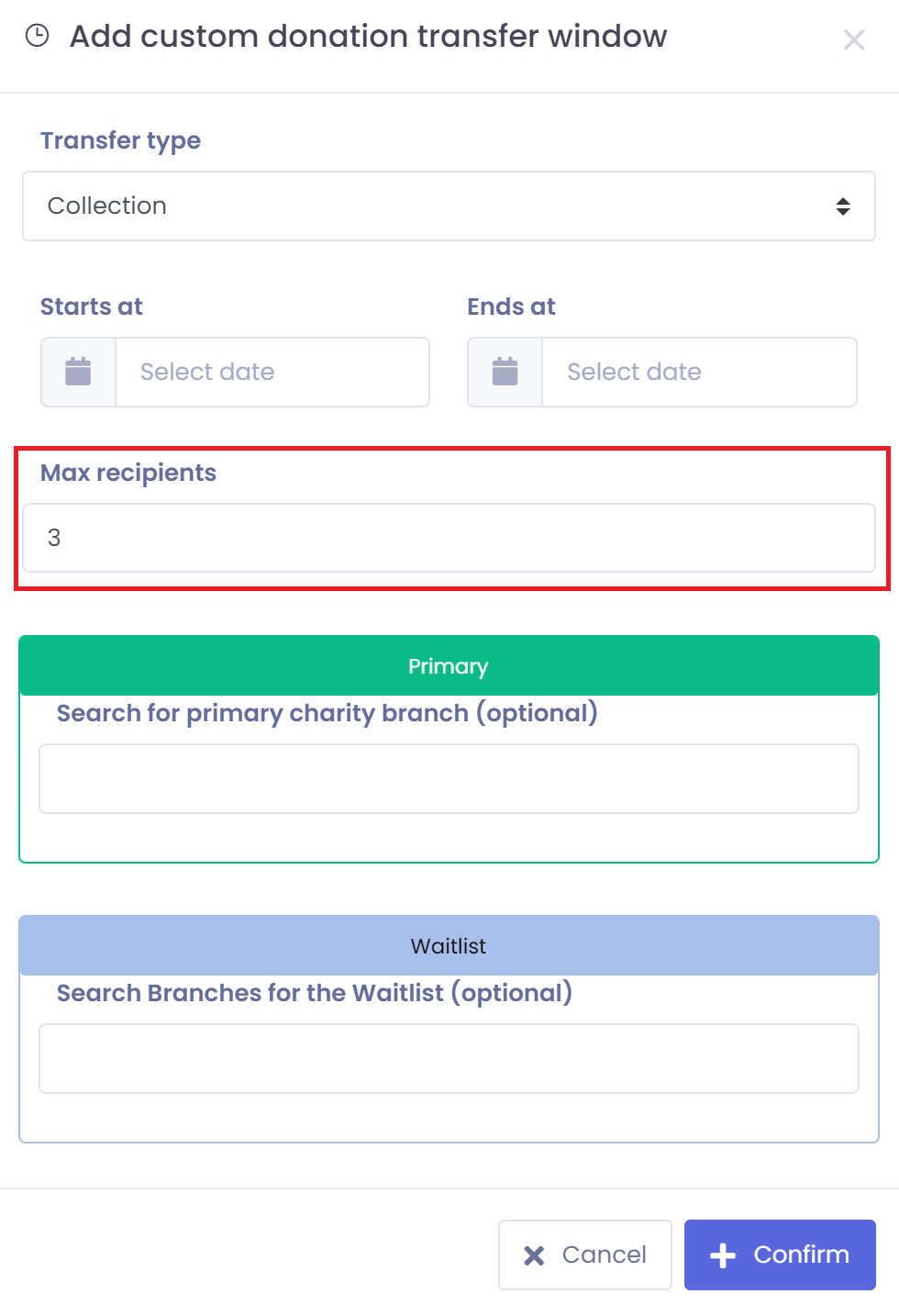Screen dimensions: 899x1316
Task: Click the Waitlist branches search box
Action: coord(449,1058)
